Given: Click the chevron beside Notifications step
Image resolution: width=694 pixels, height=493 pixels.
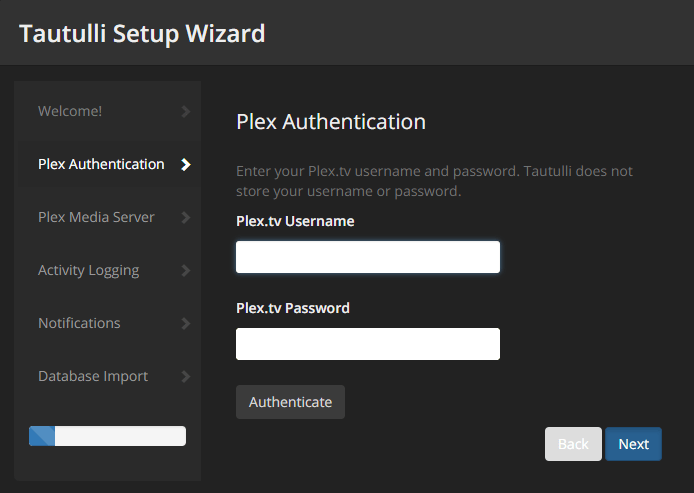Looking at the screenshot, I should [x=186, y=323].
